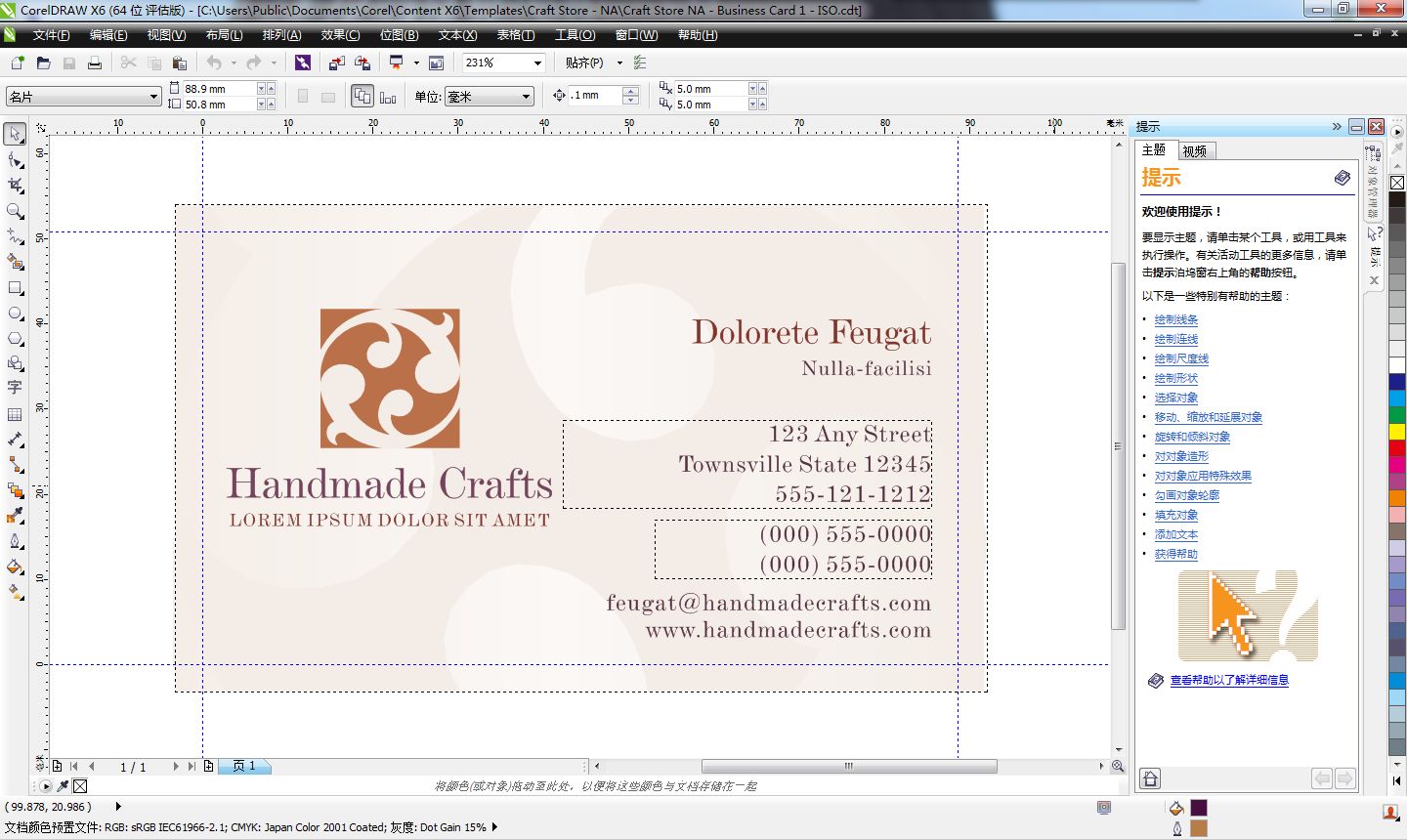
Task: Click the Print icon in toolbar
Action: tap(95, 63)
